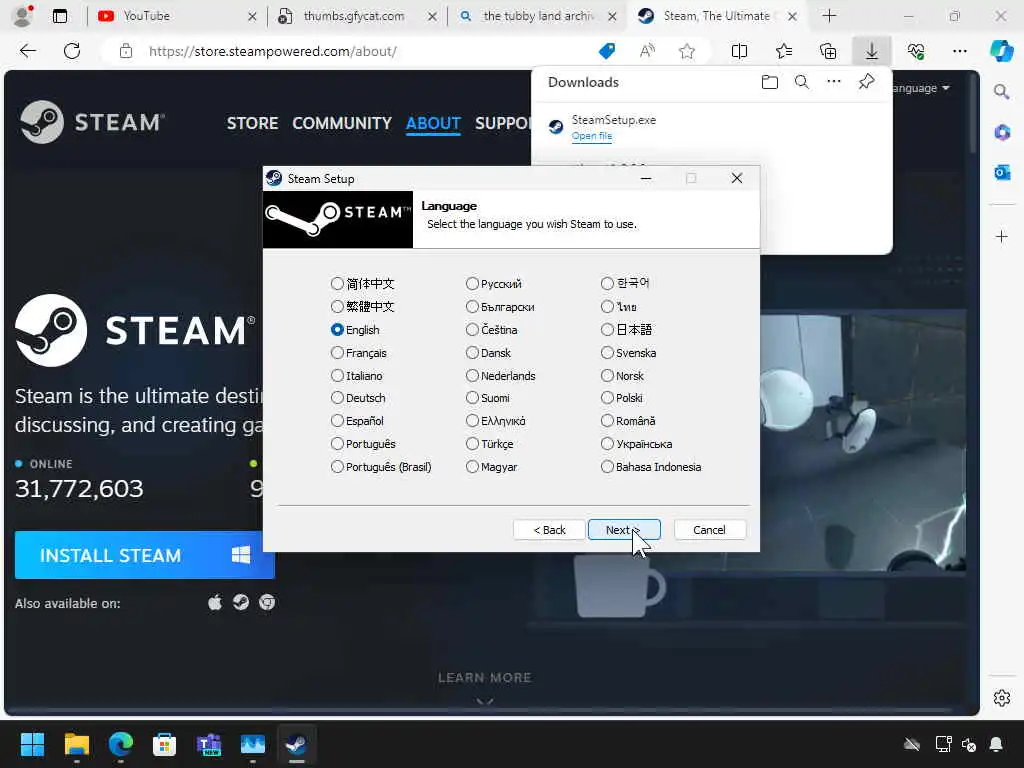Cancel the Steam Setup installer
The width and height of the screenshot is (1024, 768).
[x=709, y=530]
